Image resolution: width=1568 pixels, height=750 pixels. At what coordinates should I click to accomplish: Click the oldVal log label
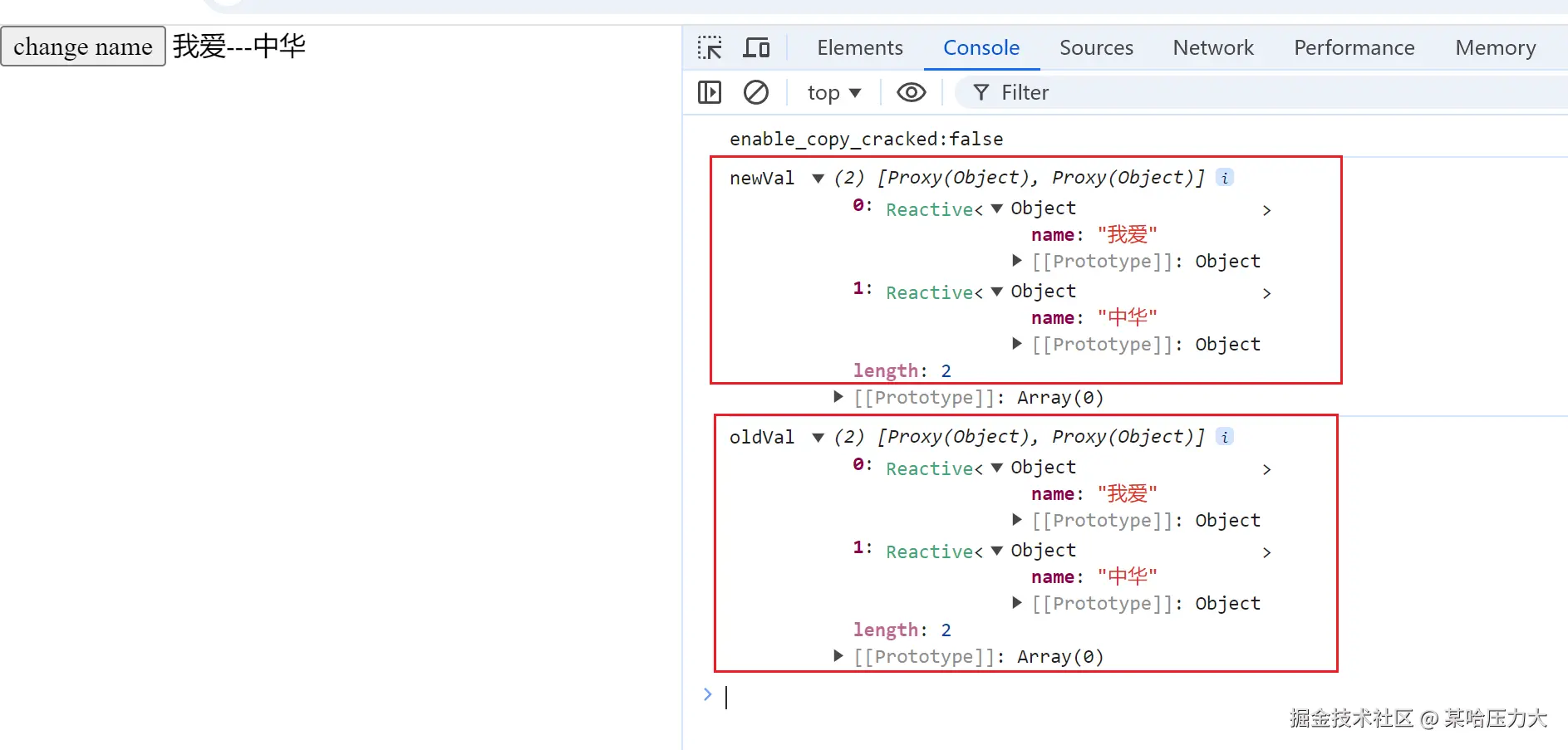[762, 437]
